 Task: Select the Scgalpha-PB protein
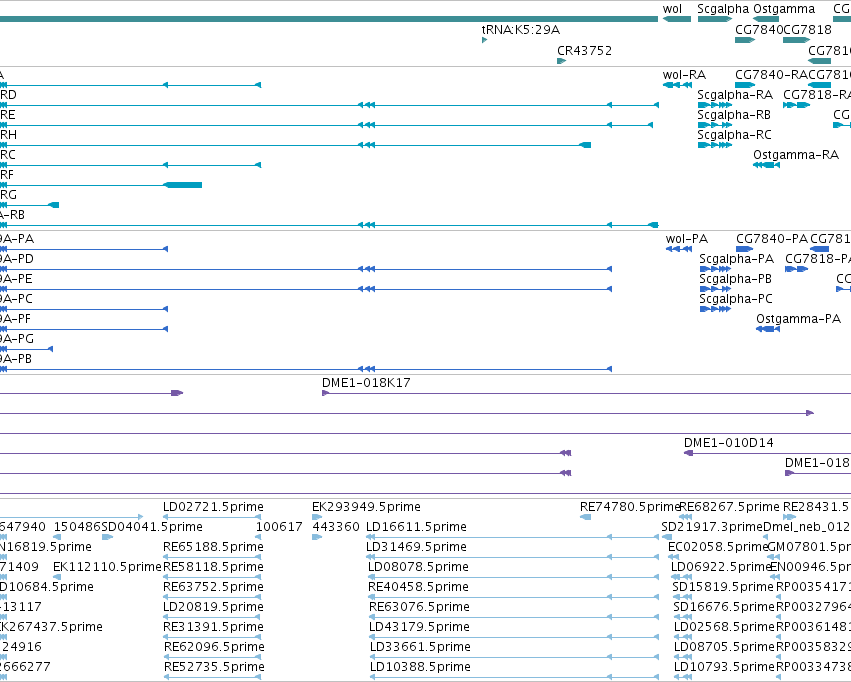pyautogui.click(x=715, y=289)
